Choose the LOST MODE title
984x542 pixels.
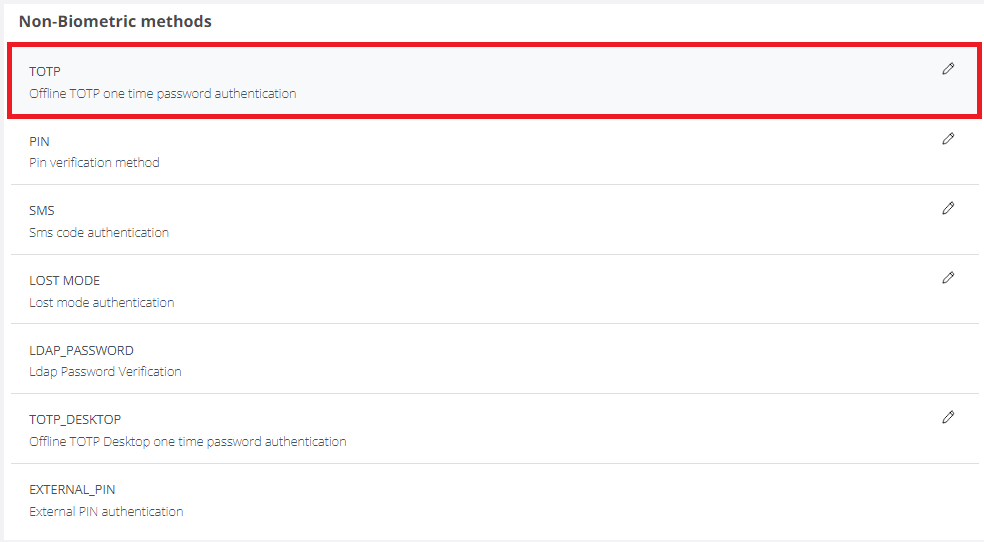(65, 281)
